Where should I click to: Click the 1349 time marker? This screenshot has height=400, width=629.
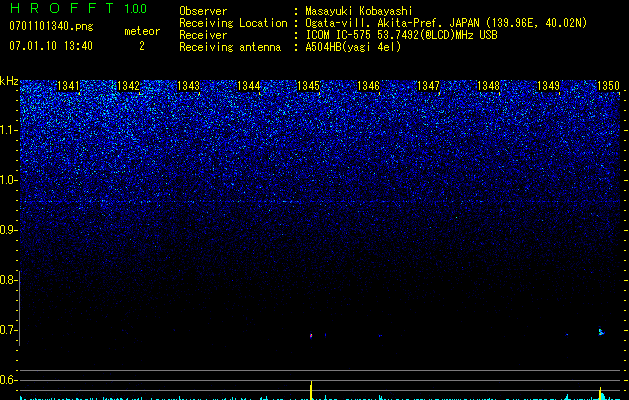pos(548,86)
